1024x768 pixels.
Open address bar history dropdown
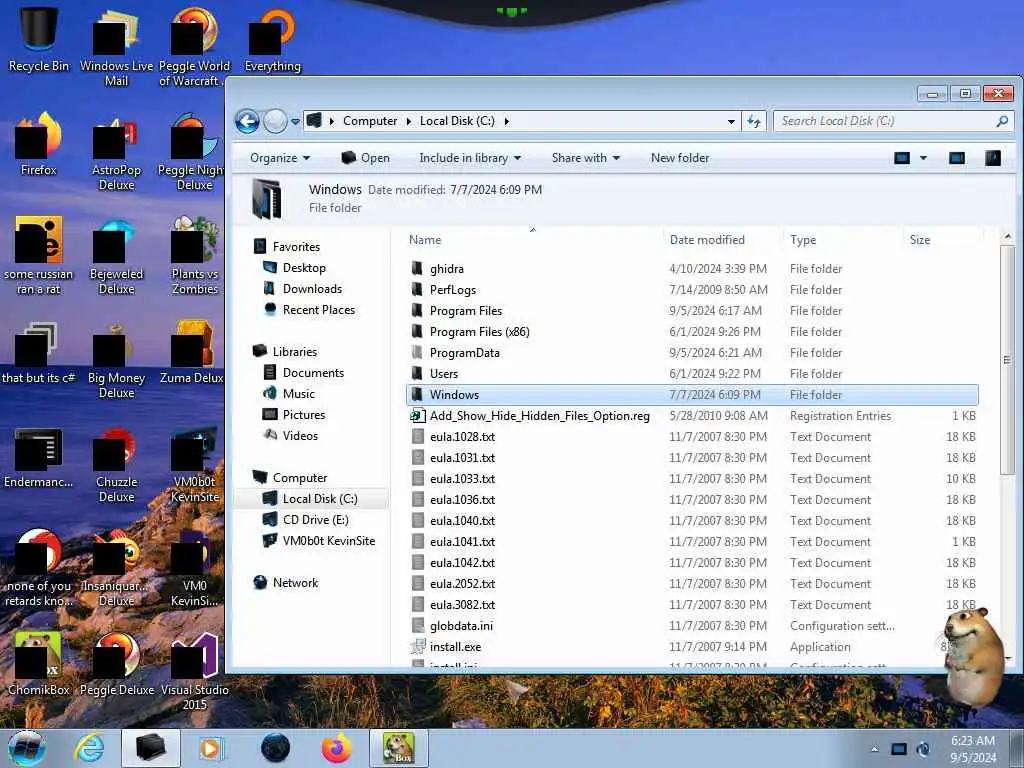click(731, 121)
